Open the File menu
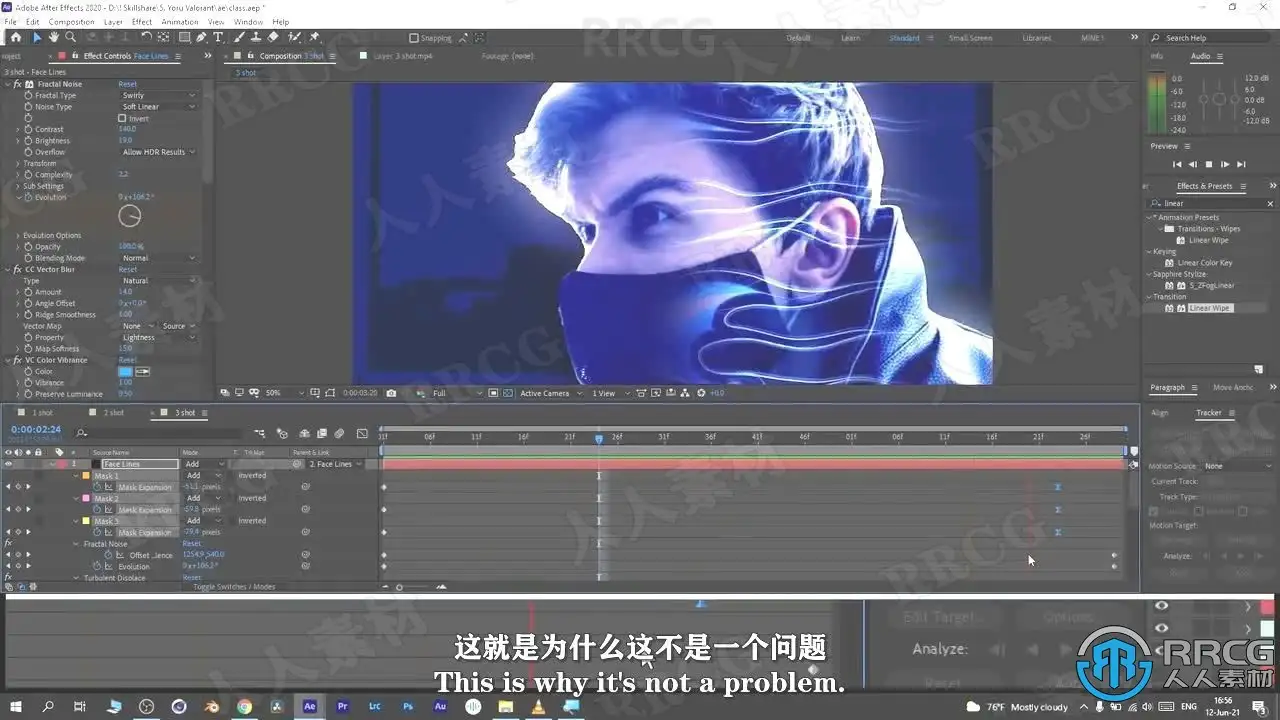The image size is (1280, 720). pyautogui.click(x=10, y=22)
